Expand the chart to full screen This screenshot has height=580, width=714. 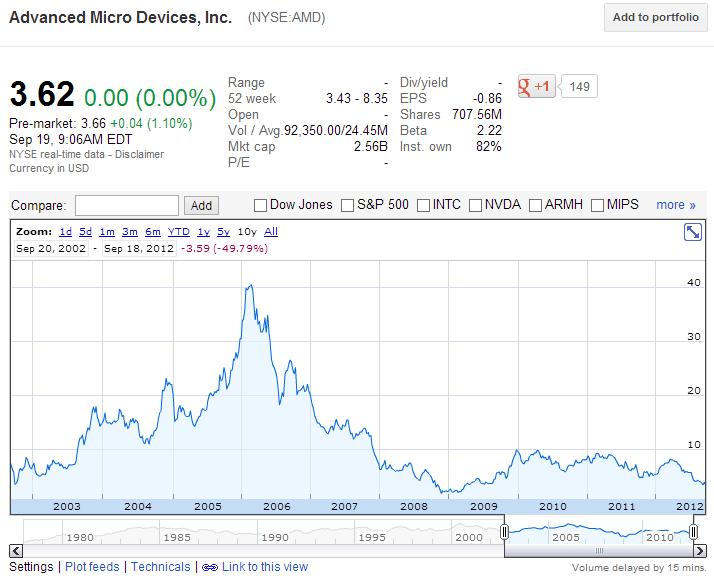pos(692,232)
